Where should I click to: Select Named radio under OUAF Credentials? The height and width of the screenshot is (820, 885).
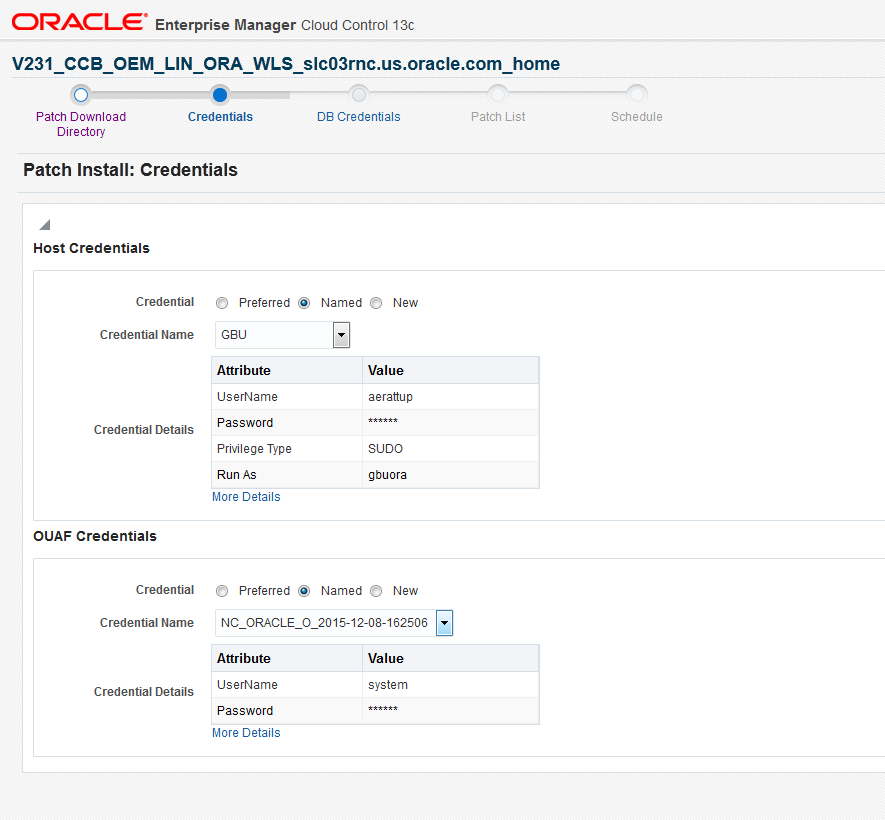[x=304, y=591]
